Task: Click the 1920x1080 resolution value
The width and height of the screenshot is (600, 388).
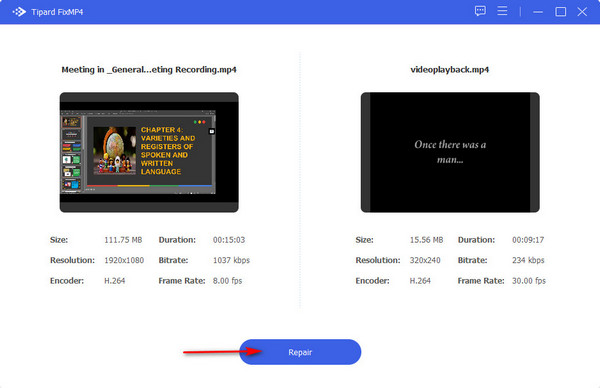Action: pyautogui.click(x=124, y=260)
